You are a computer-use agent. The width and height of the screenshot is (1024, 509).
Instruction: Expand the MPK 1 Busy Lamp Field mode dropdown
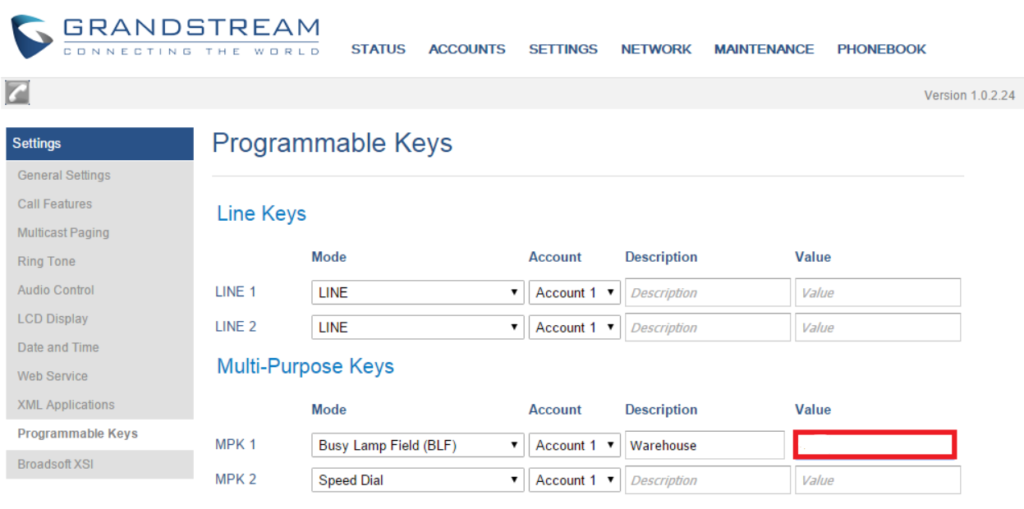tap(417, 446)
